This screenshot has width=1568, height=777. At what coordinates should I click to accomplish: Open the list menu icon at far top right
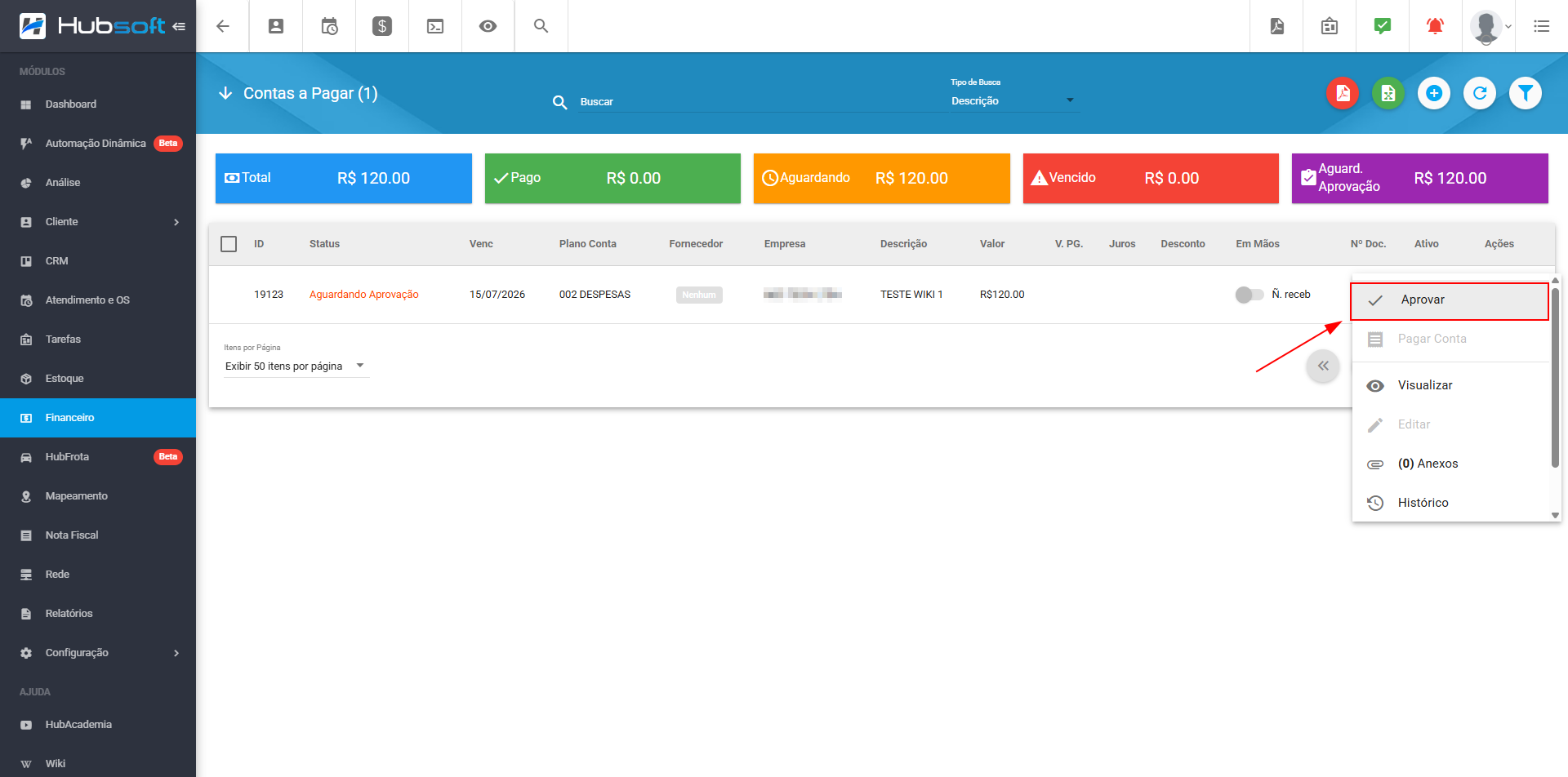click(x=1541, y=26)
